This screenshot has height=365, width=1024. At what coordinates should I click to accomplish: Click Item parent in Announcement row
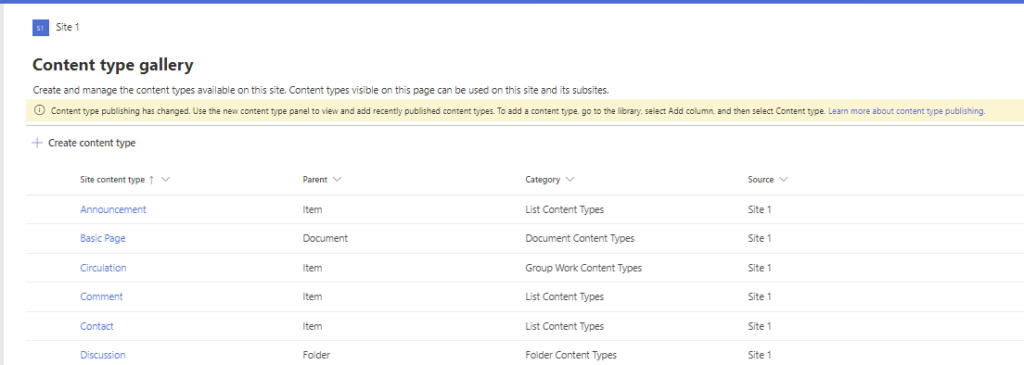(312, 210)
